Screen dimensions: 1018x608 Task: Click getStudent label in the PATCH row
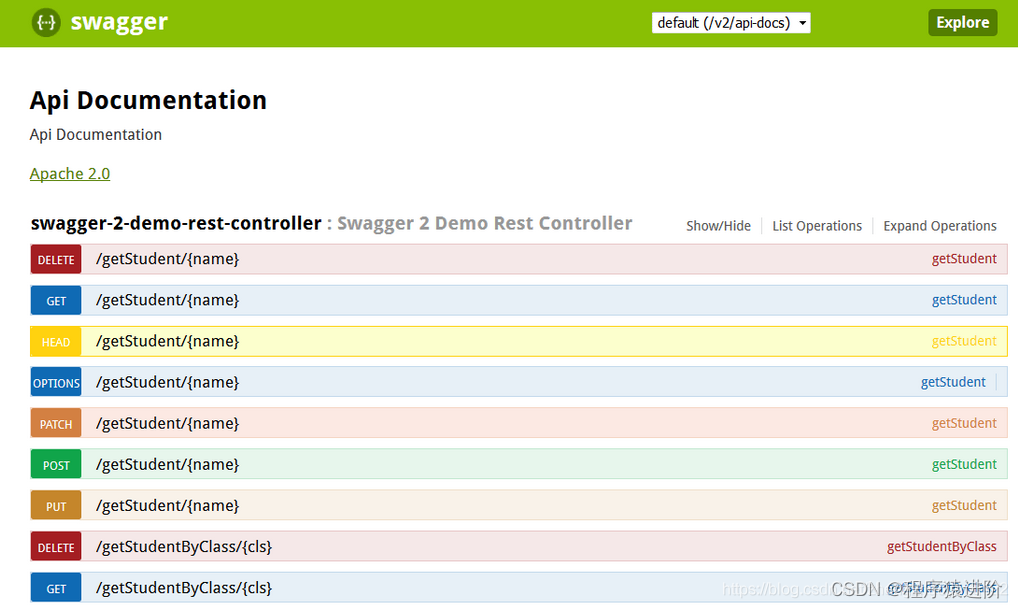(964, 424)
